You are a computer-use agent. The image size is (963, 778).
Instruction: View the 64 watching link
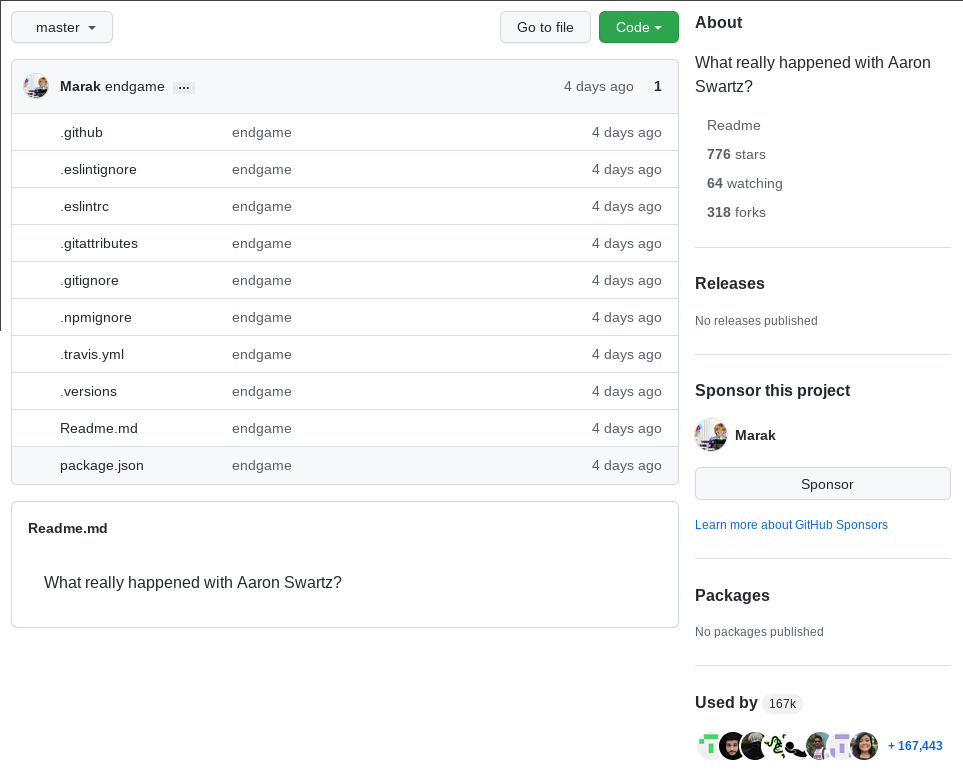tap(744, 183)
